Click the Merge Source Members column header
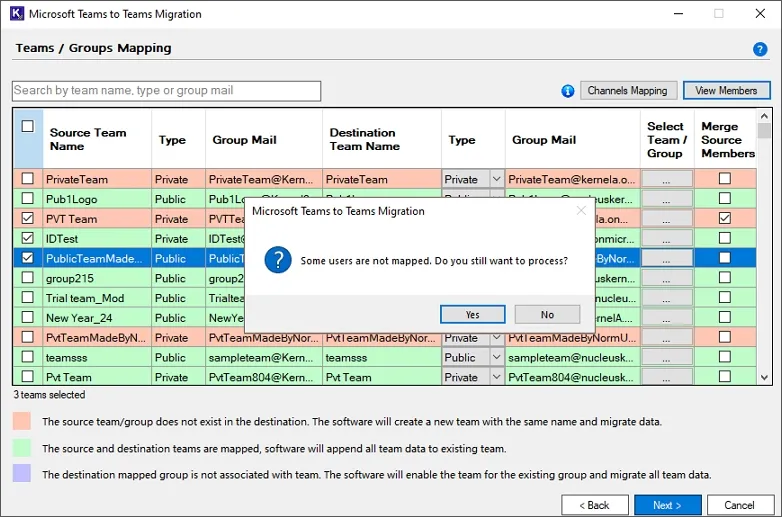The width and height of the screenshot is (782, 517). click(x=726, y=139)
